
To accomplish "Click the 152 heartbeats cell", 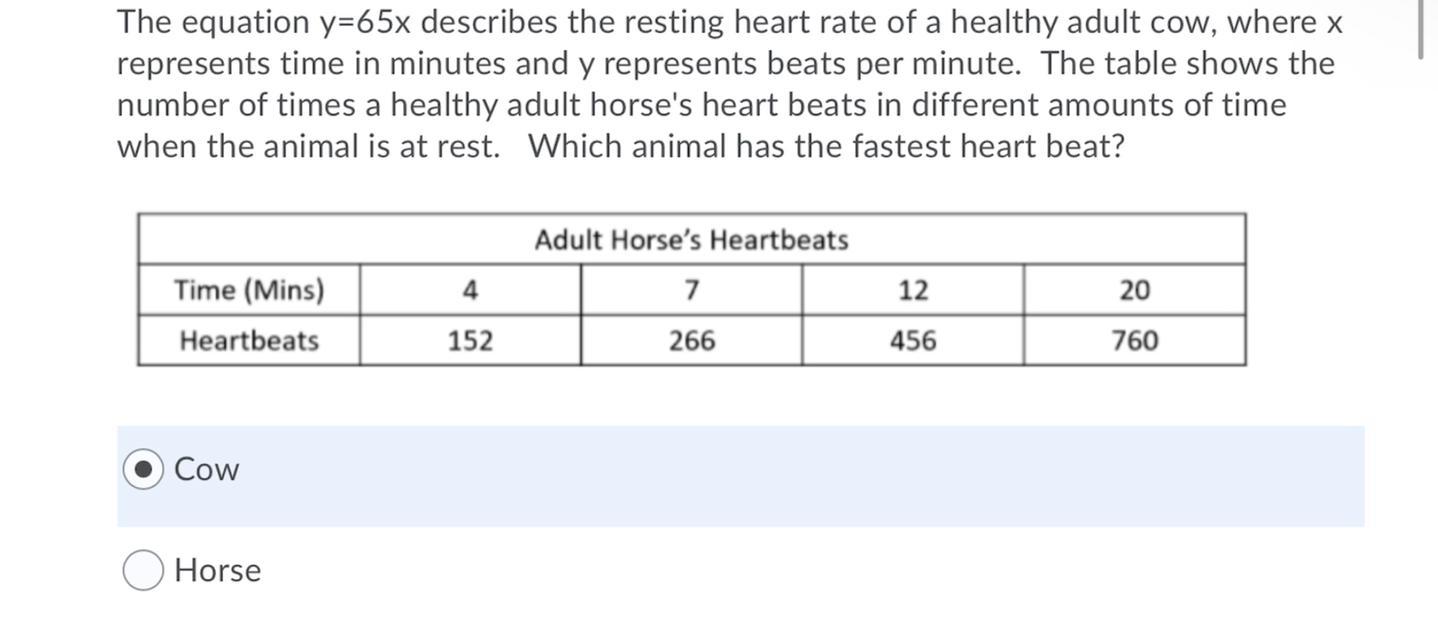I will pos(470,340).
